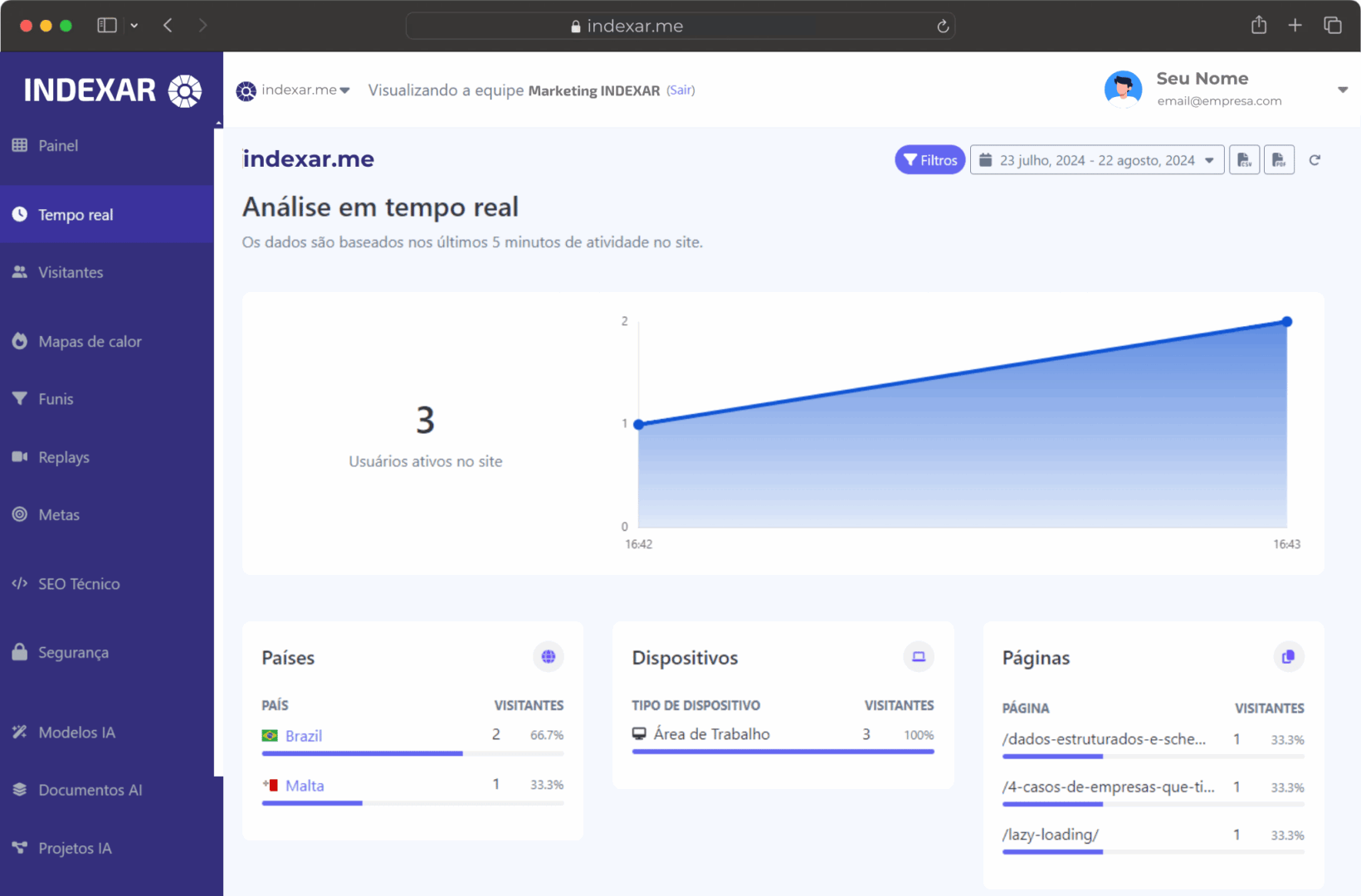Click the Documentos AI layers icon
The height and width of the screenshot is (896, 1361).
(20, 790)
